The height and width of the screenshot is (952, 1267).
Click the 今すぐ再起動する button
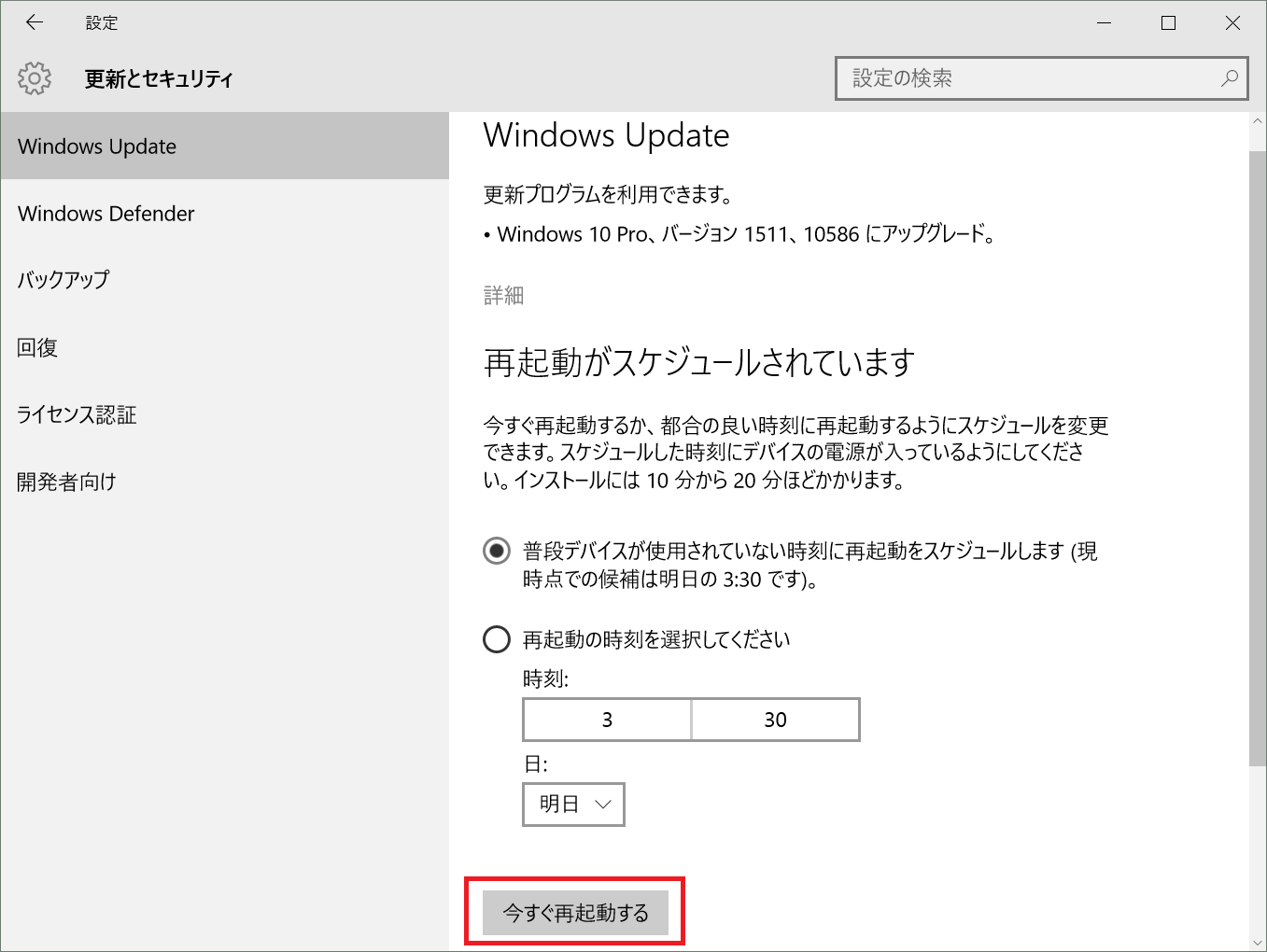point(575,913)
